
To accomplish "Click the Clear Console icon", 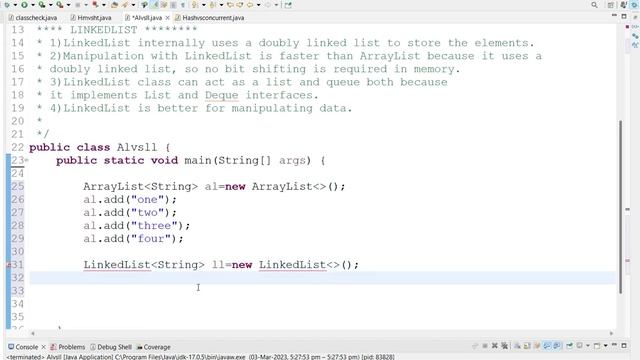I will pyautogui.click(x=517, y=346).
